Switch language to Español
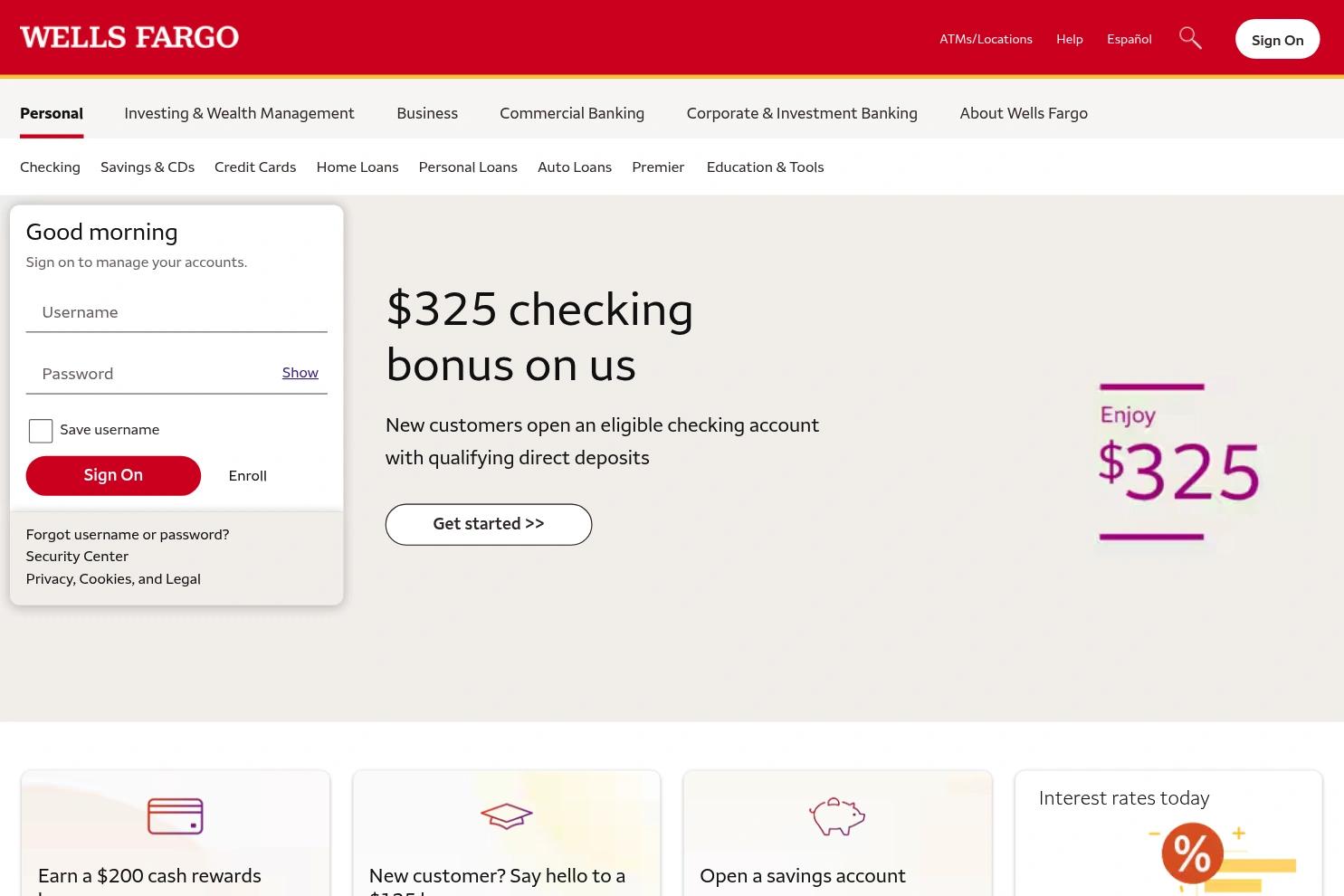This screenshot has height=896, width=1344. point(1129,39)
